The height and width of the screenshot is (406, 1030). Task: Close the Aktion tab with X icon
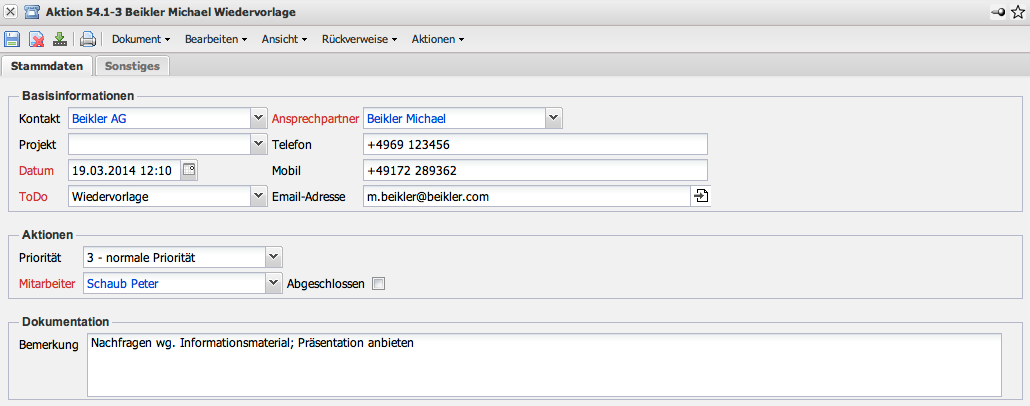pyautogui.click(x=11, y=12)
